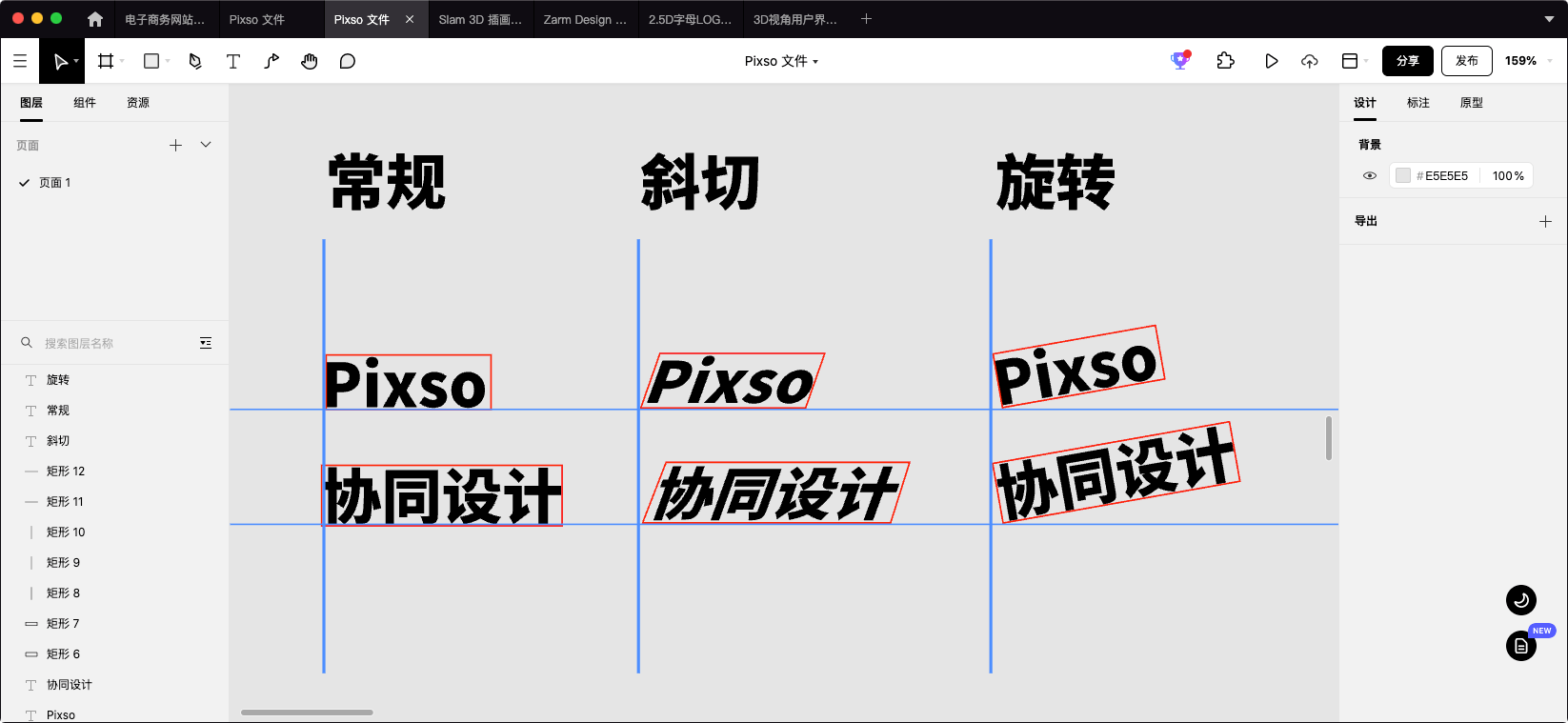Viewport: 1568px width, 723px height.
Task: Open the layer list filter icon
Action: tap(206, 343)
